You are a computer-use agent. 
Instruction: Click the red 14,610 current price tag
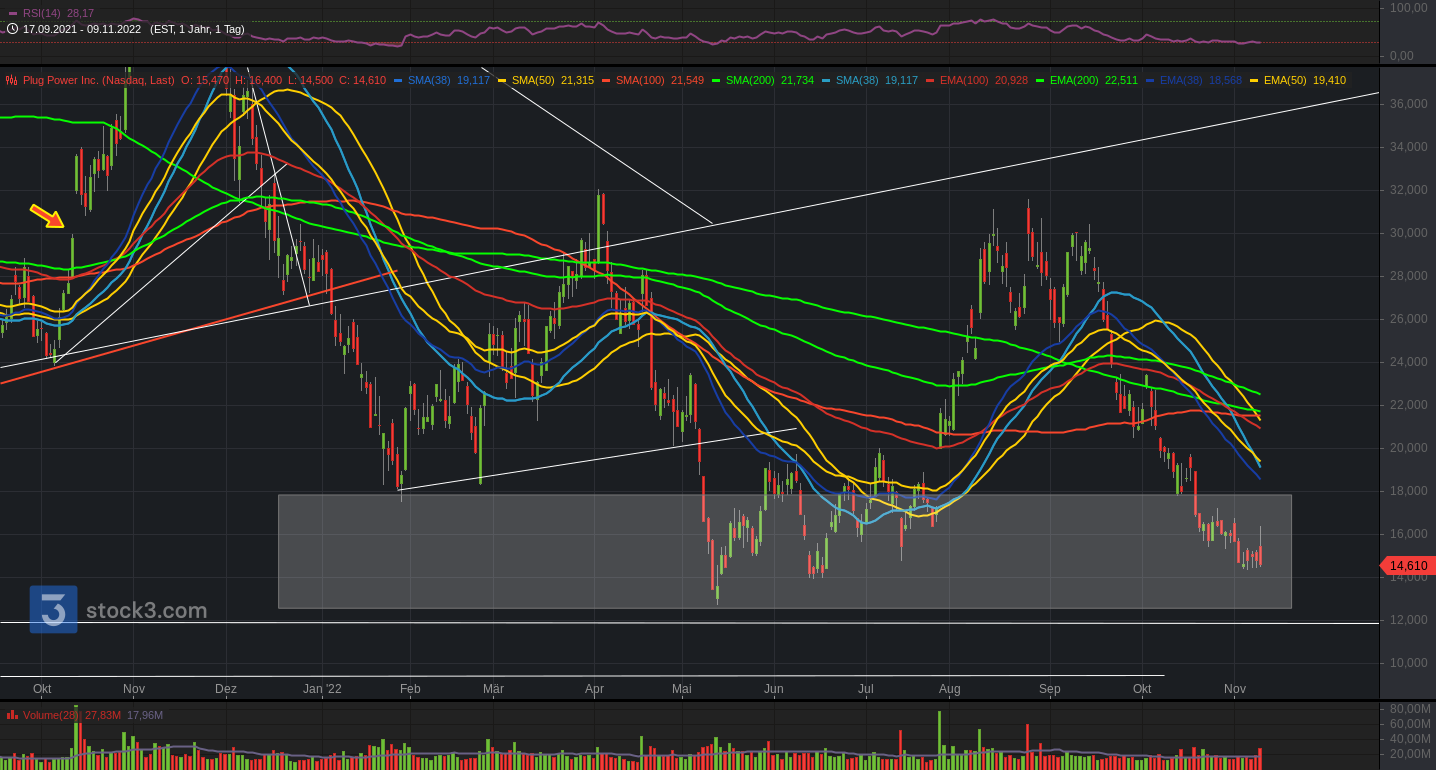point(1408,566)
